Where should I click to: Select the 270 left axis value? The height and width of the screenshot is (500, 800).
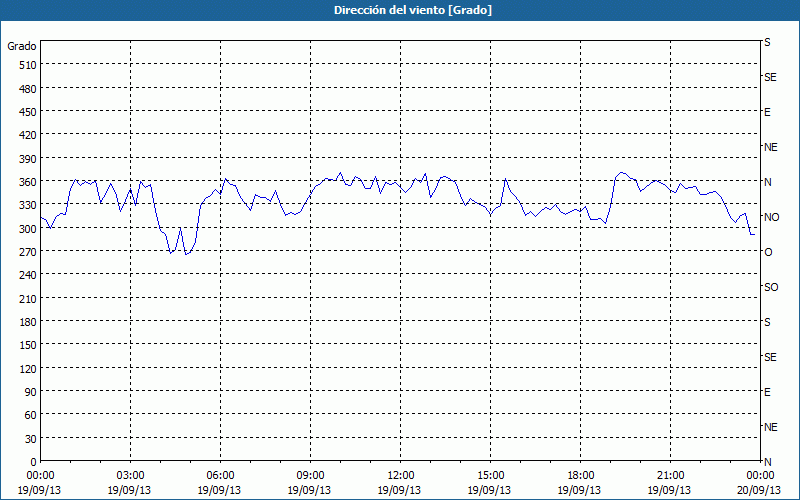[29, 252]
